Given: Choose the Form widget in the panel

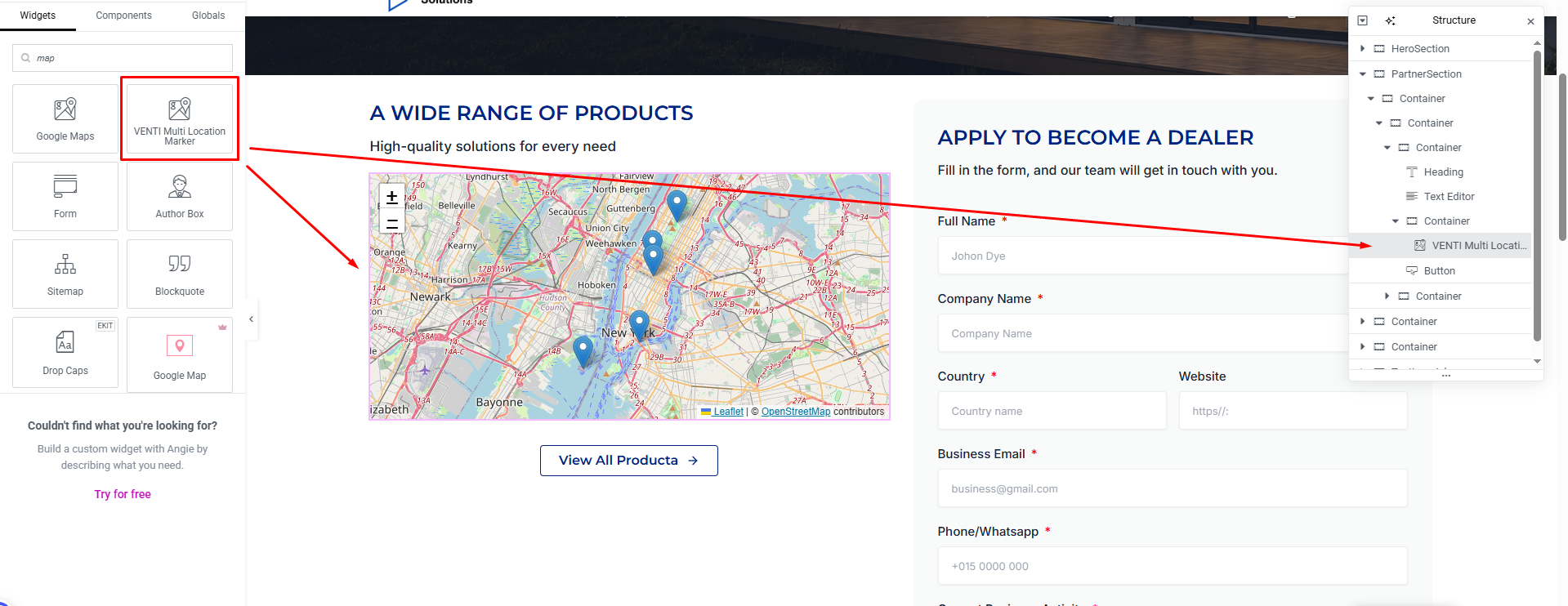Looking at the screenshot, I should click(65, 196).
